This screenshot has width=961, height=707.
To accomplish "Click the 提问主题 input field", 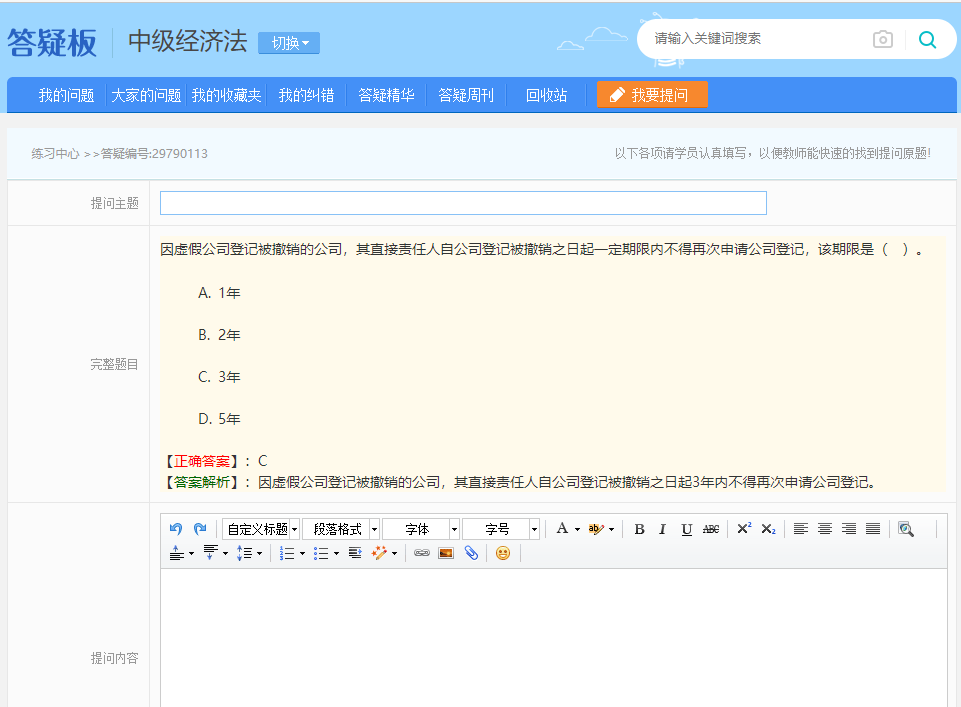I will pos(462,202).
